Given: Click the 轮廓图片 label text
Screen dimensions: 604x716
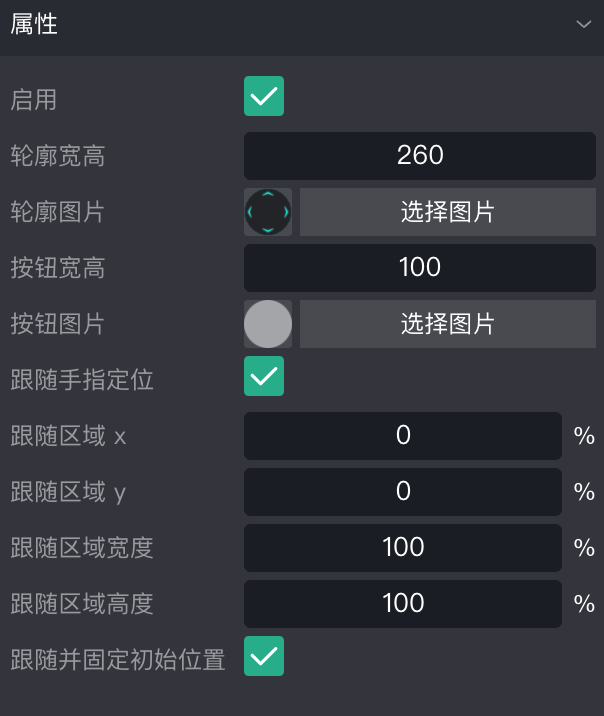Looking at the screenshot, I should (x=58, y=212).
